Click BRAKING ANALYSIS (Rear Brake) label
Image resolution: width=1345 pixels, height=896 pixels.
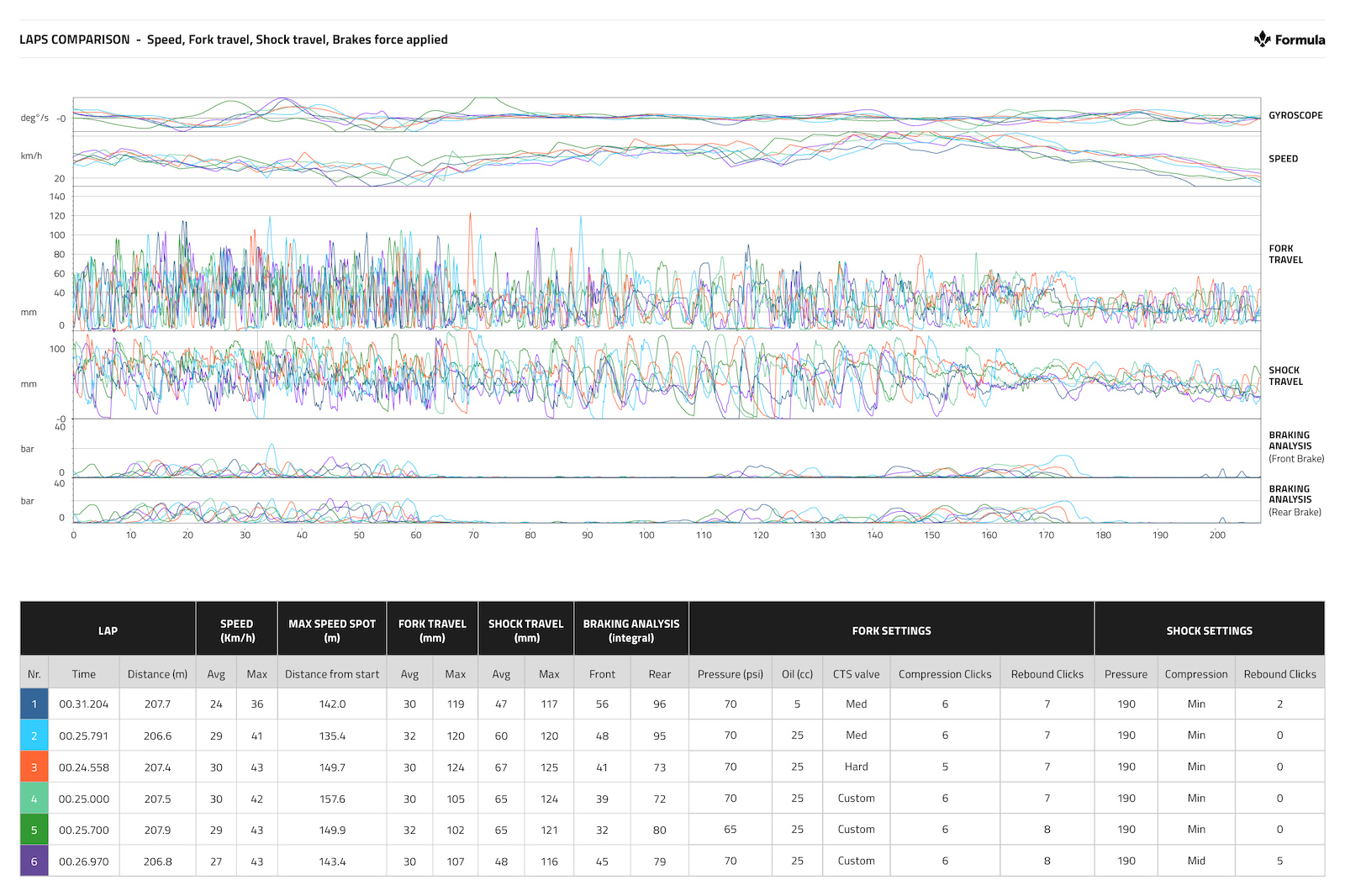click(x=1295, y=500)
